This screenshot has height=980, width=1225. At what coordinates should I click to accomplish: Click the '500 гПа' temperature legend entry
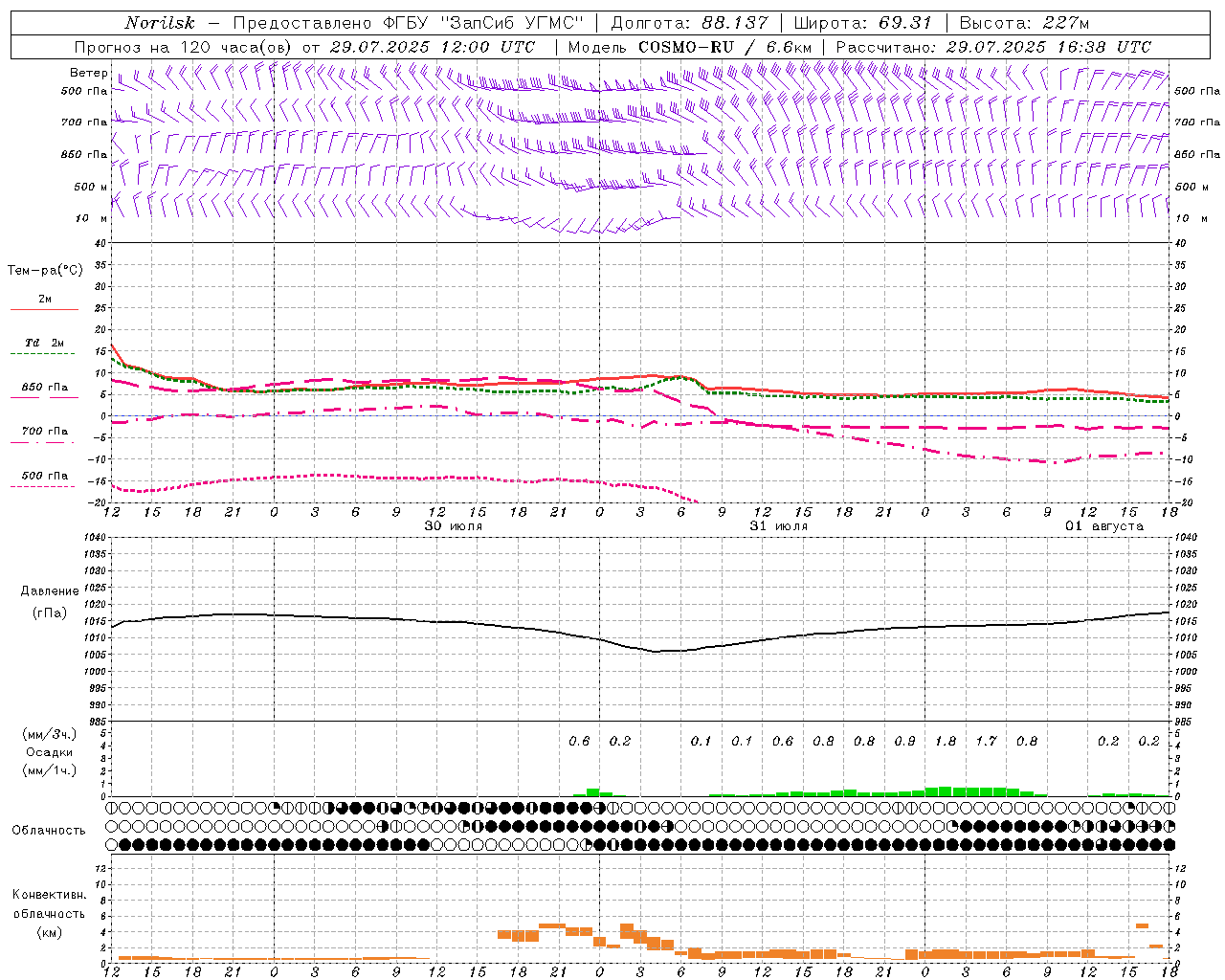click(45, 476)
